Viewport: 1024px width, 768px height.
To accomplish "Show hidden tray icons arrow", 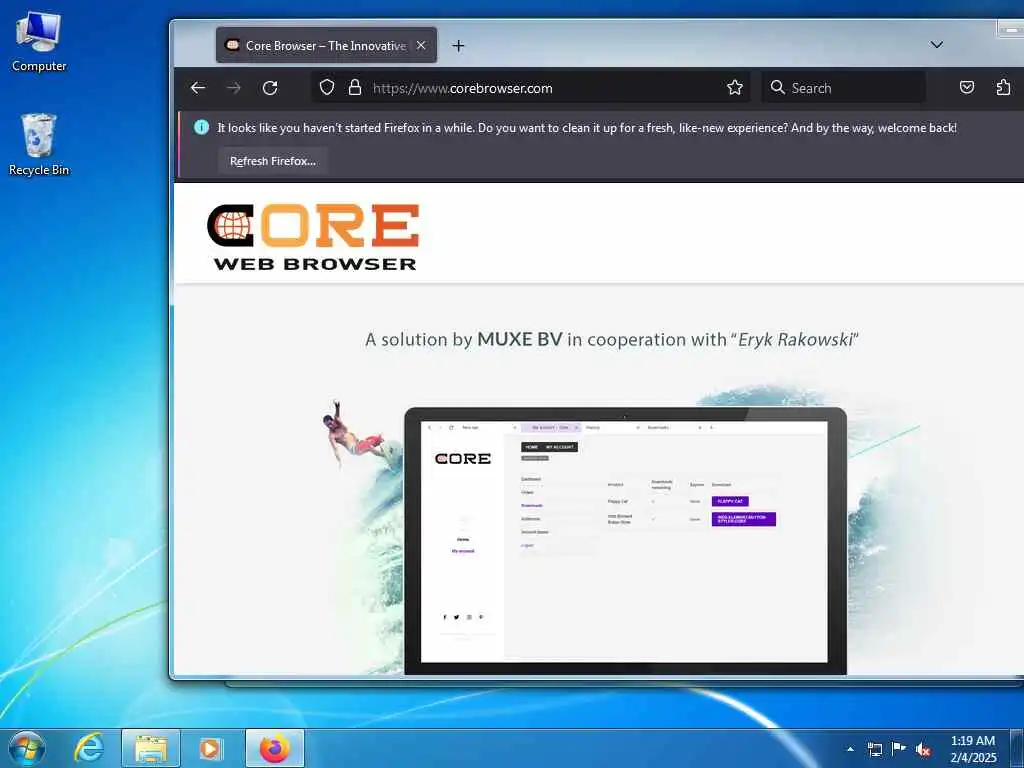I will pos(850,749).
